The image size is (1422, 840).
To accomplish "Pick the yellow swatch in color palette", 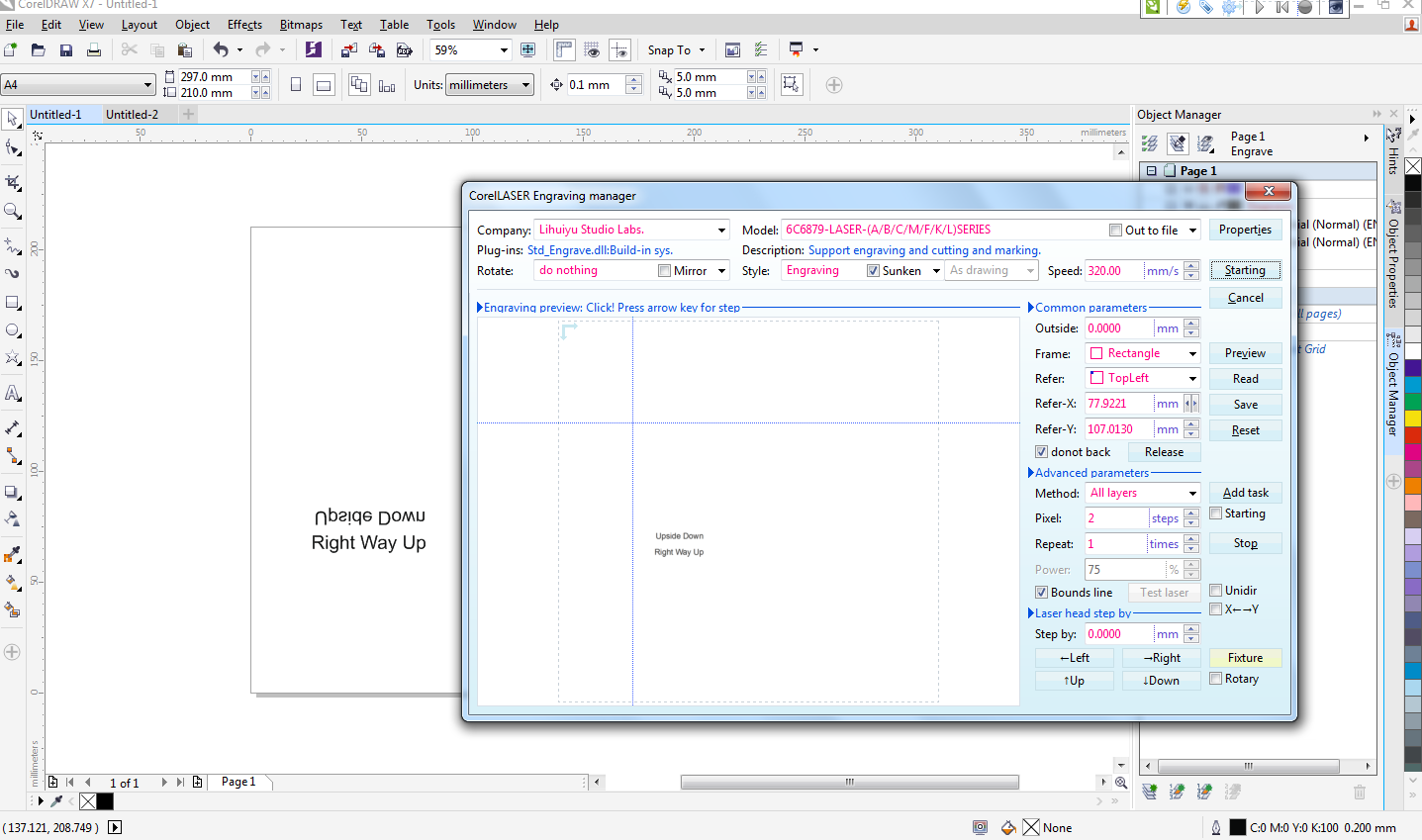I will (x=1413, y=418).
